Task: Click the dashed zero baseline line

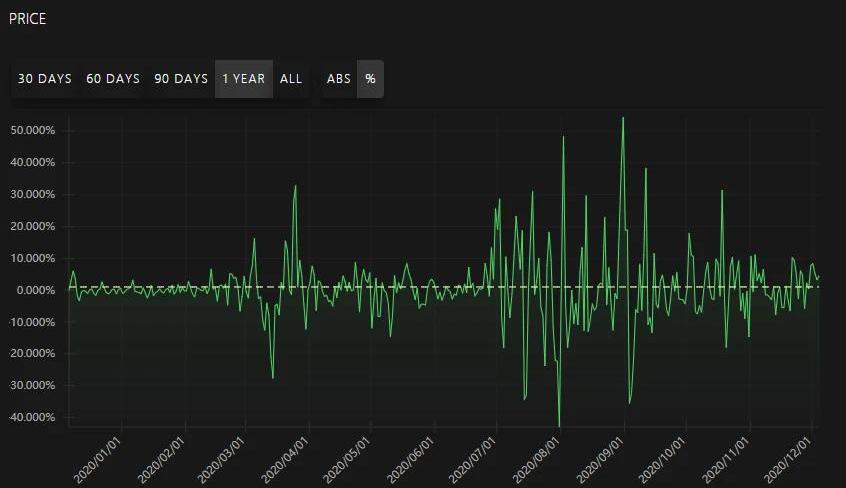Action: [x=440, y=288]
